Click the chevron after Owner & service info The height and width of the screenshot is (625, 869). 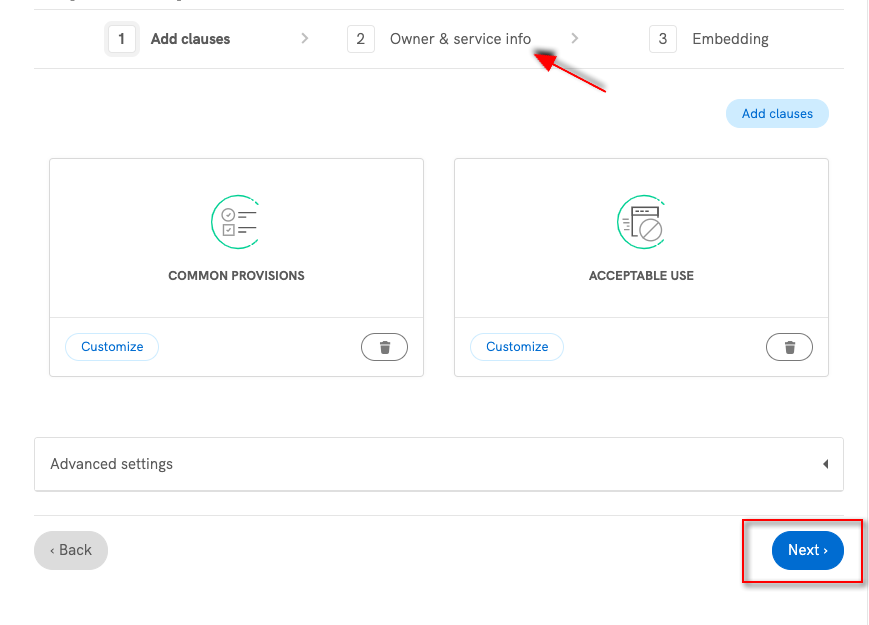click(574, 39)
